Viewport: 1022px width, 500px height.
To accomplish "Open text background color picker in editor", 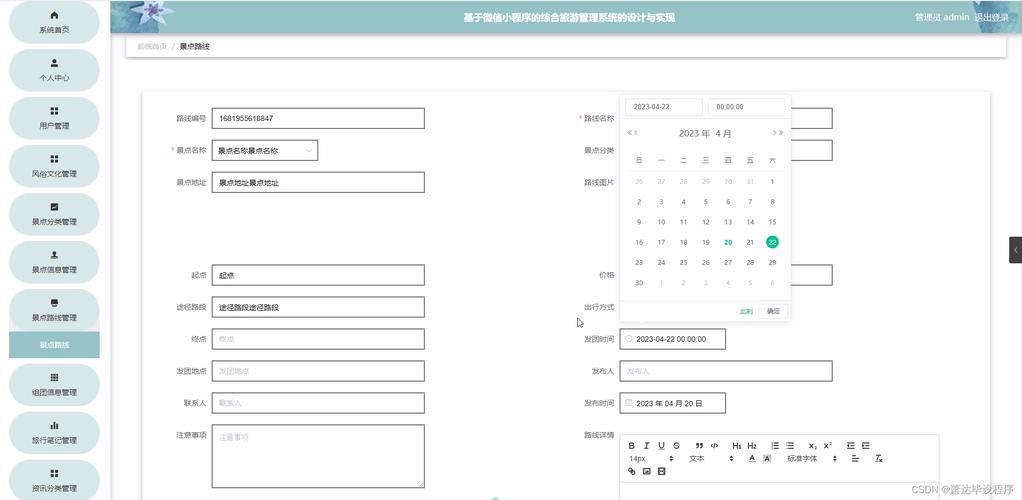I will (x=766, y=459).
